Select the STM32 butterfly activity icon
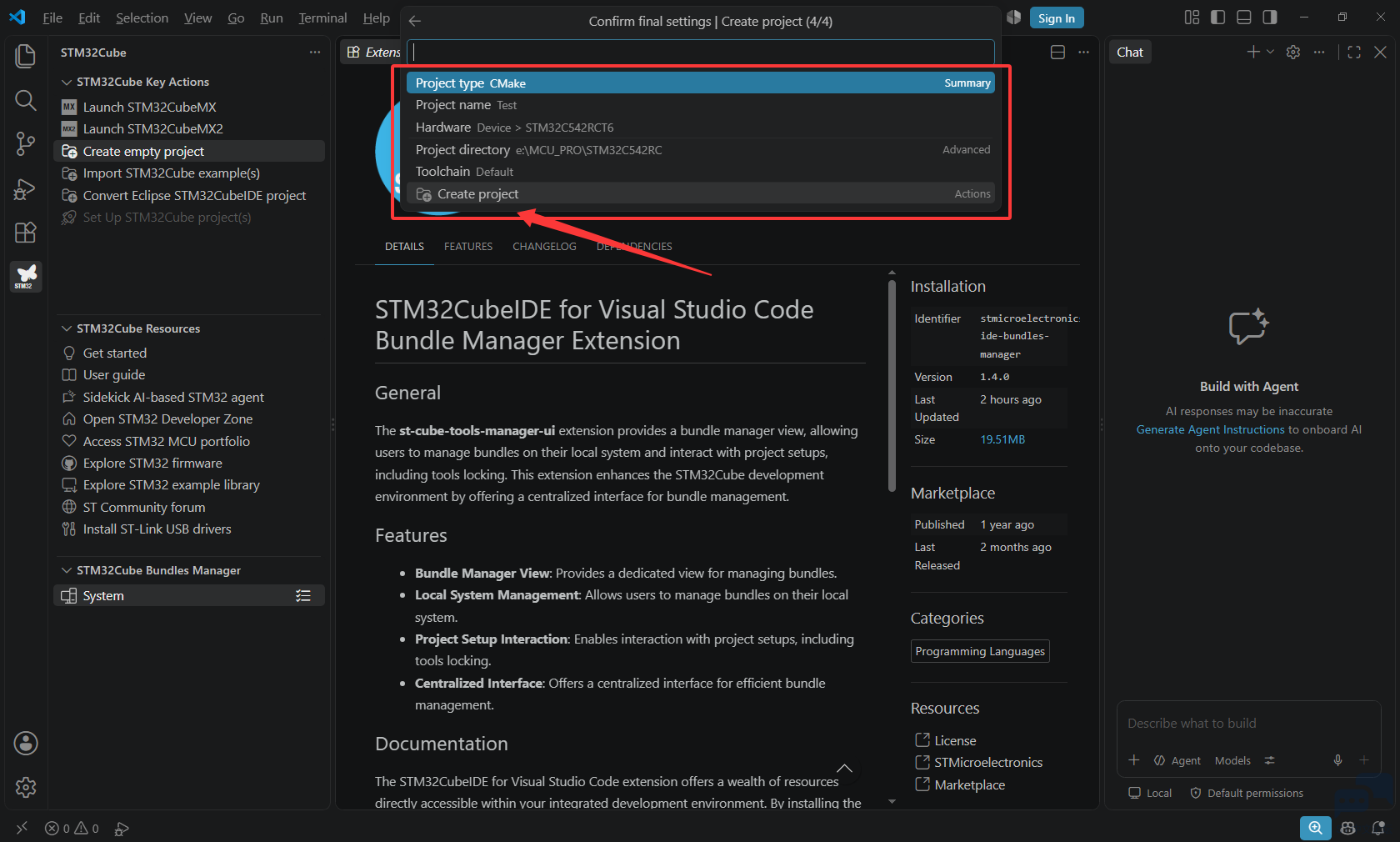This screenshot has height=842, width=1400. tap(26, 276)
